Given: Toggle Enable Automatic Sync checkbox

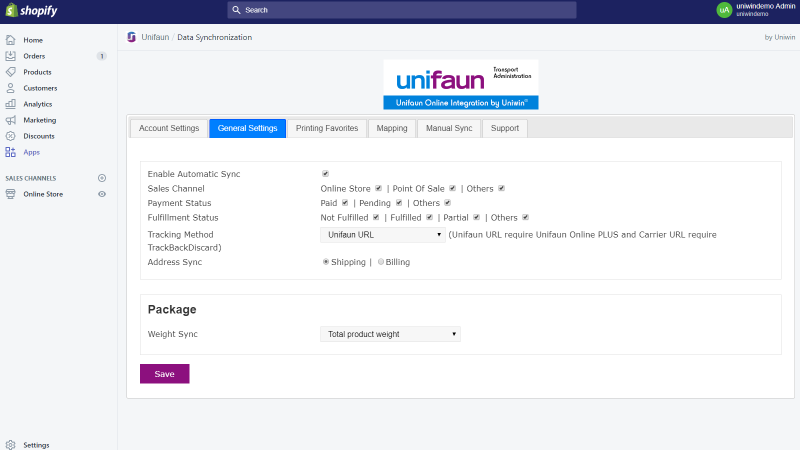Looking at the screenshot, I should 326,173.
